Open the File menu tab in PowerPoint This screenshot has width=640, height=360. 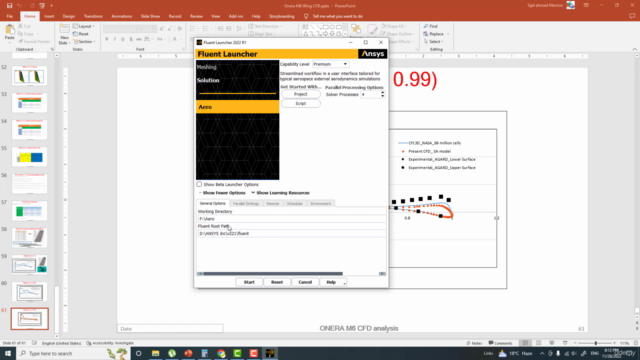point(10,16)
